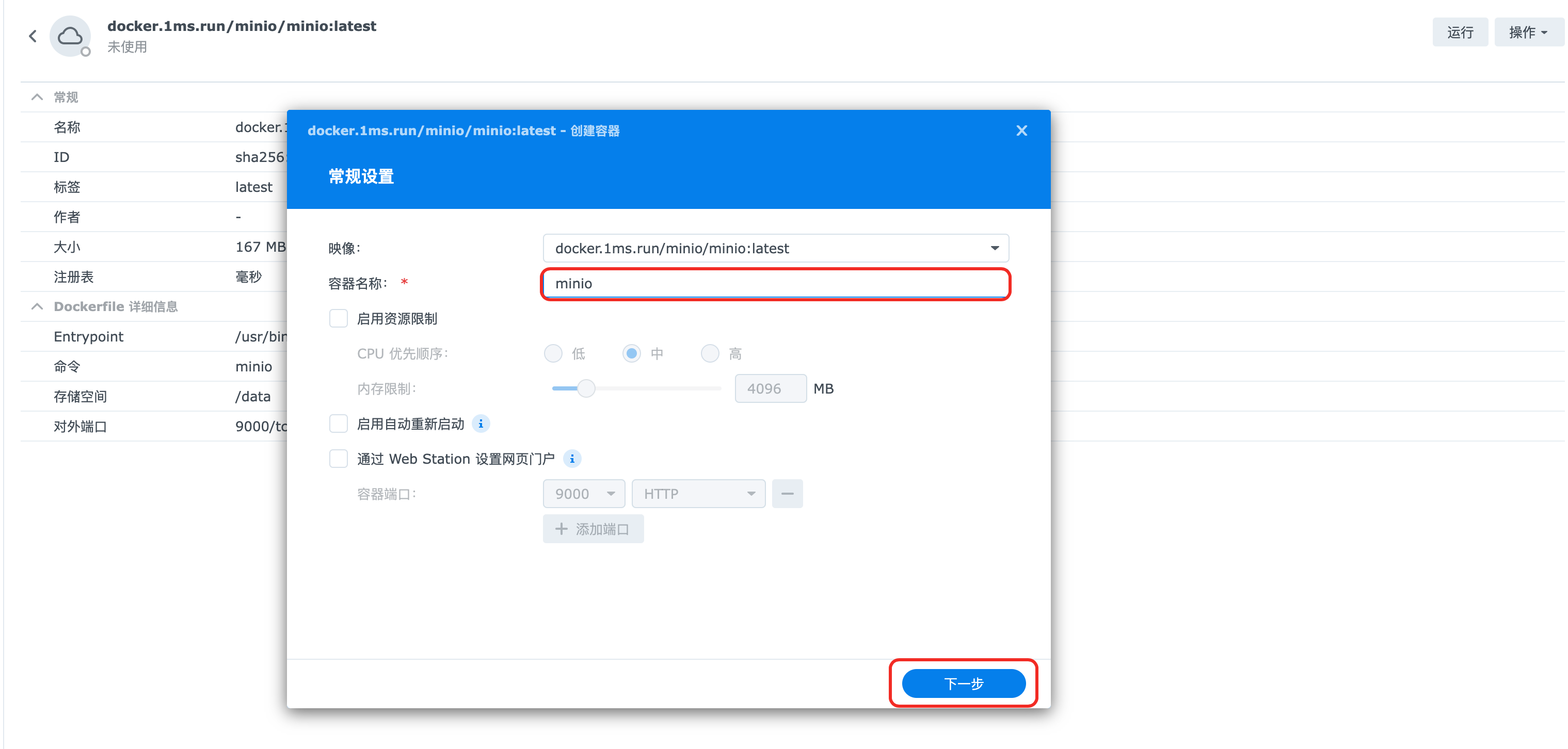The width and height of the screenshot is (1568, 749).
Task: Click the /data storage value
Action: pyautogui.click(x=252, y=396)
